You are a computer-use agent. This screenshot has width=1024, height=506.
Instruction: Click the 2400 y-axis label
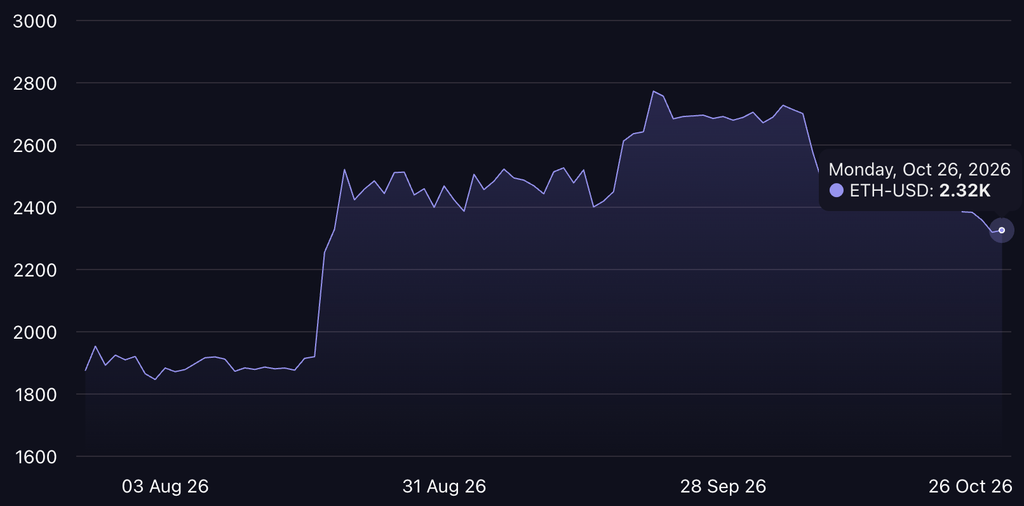pos(35,208)
